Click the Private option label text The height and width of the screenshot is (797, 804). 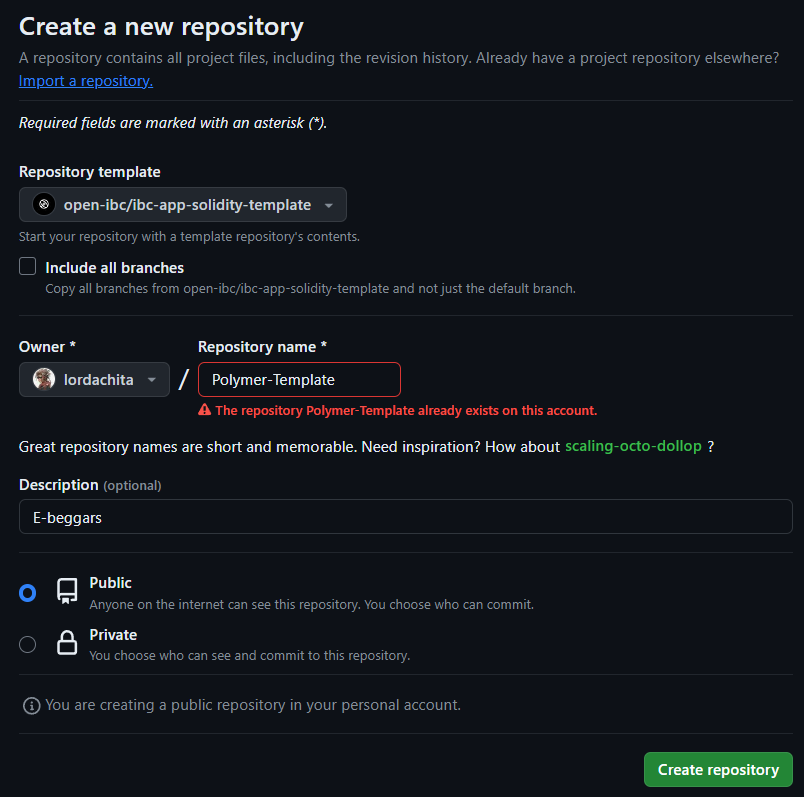(x=113, y=635)
